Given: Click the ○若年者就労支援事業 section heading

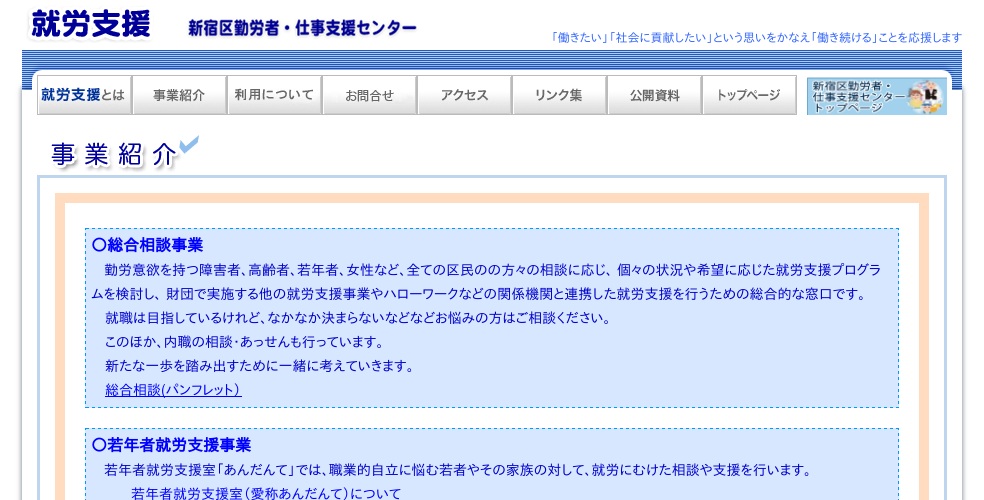Looking at the screenshot, I should tap(171, 445).
